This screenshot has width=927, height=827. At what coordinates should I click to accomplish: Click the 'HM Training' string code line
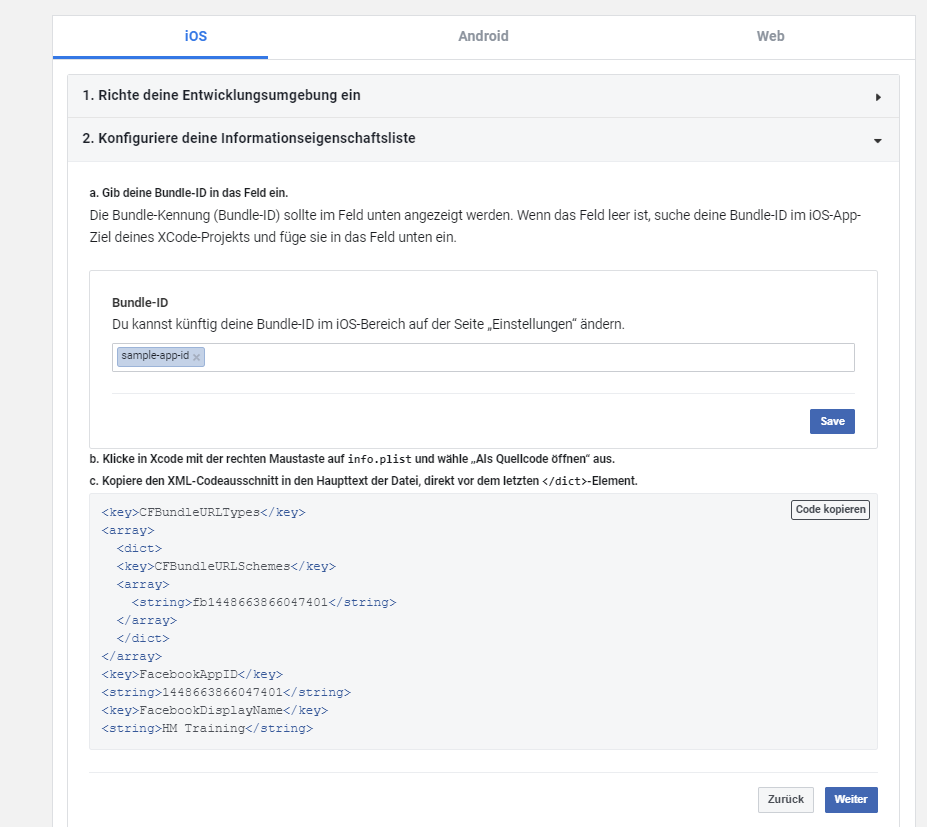(207, 728)
